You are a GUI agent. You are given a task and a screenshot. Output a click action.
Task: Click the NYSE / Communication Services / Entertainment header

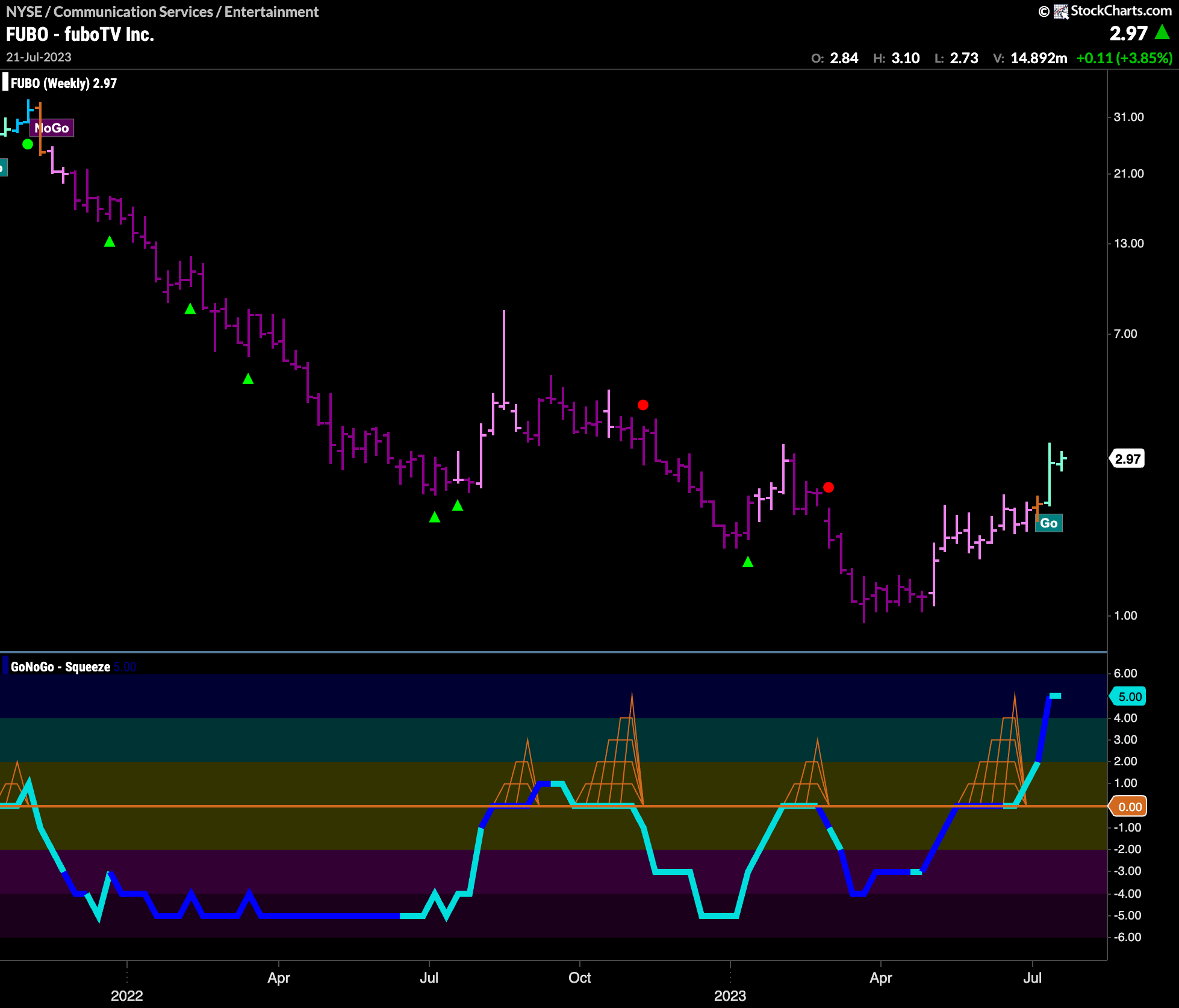[162, 12]
